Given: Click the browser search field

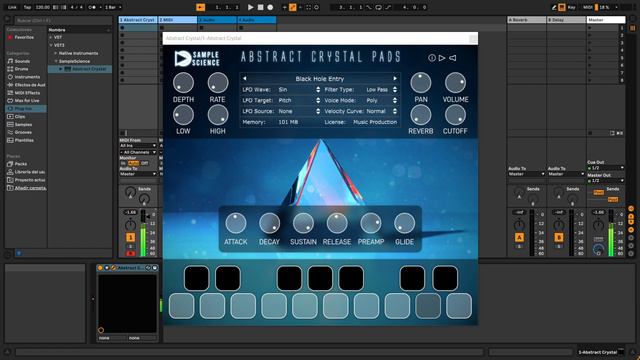Looking at the screenshot, I should [x=63, y=20].
